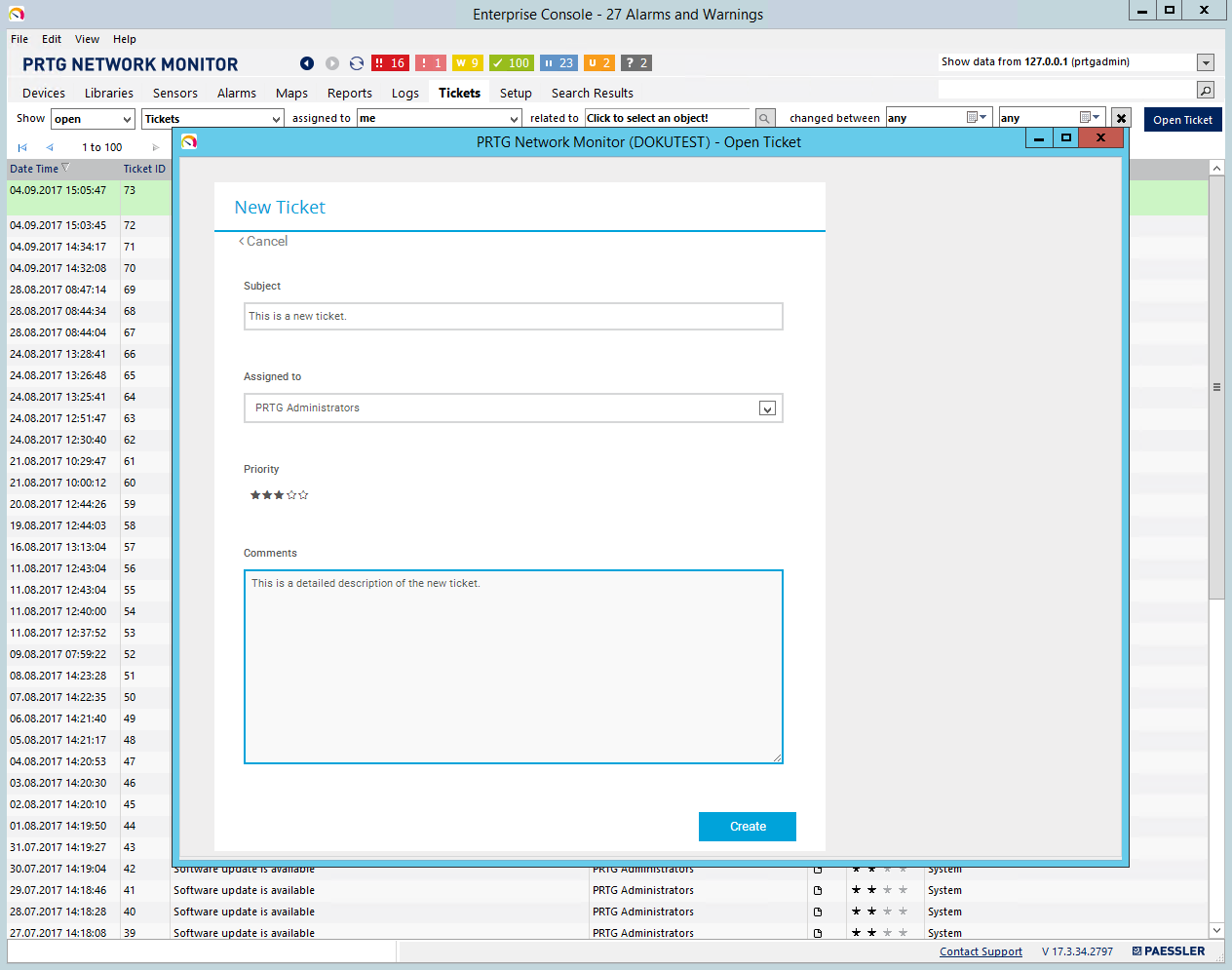Image resolution: width=1232 pixels, height=970 pixels.
Task: Set priority by clicking the fifth star
Action: (304, 495)
